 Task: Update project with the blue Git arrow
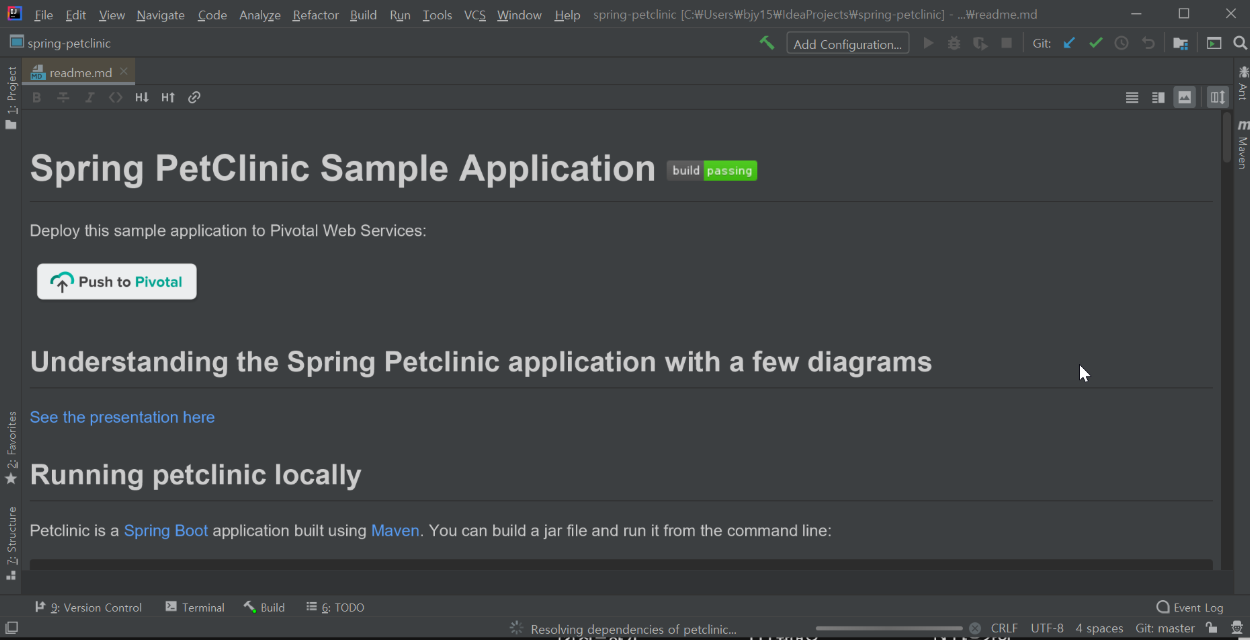[1069, 43]
